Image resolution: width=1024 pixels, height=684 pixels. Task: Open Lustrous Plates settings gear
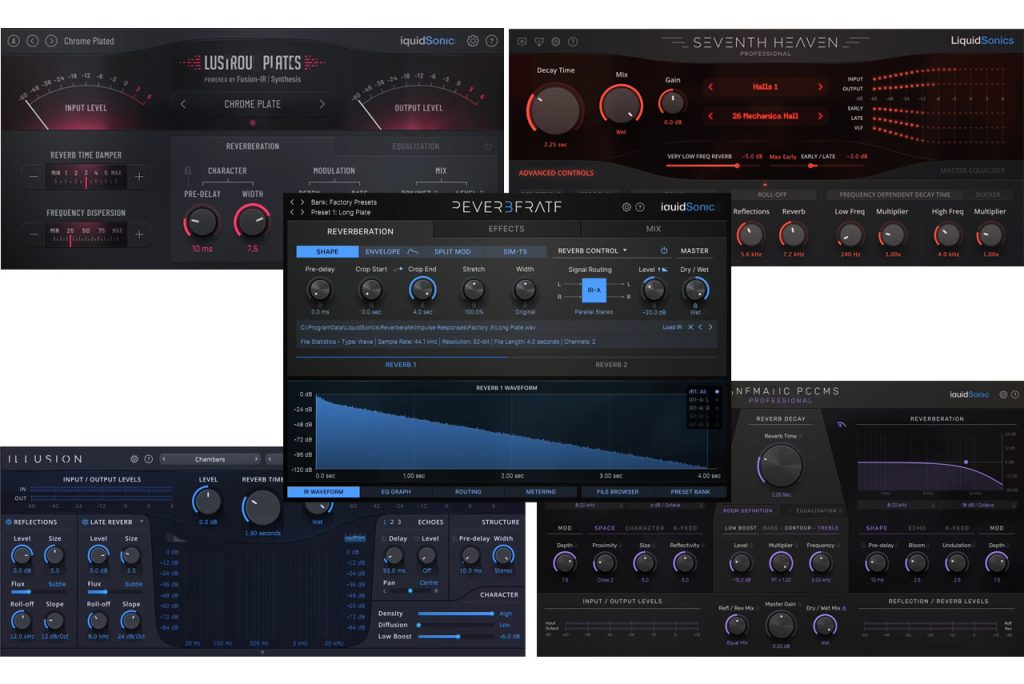tap(473, 41)
